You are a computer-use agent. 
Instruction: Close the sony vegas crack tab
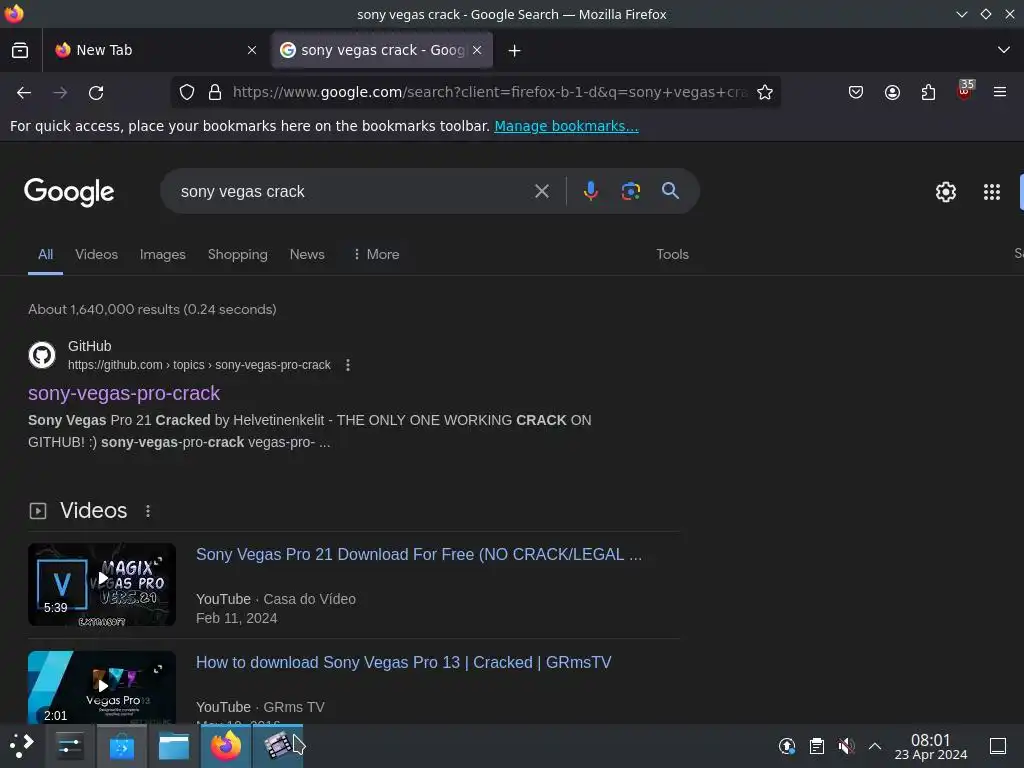[477, 50]
